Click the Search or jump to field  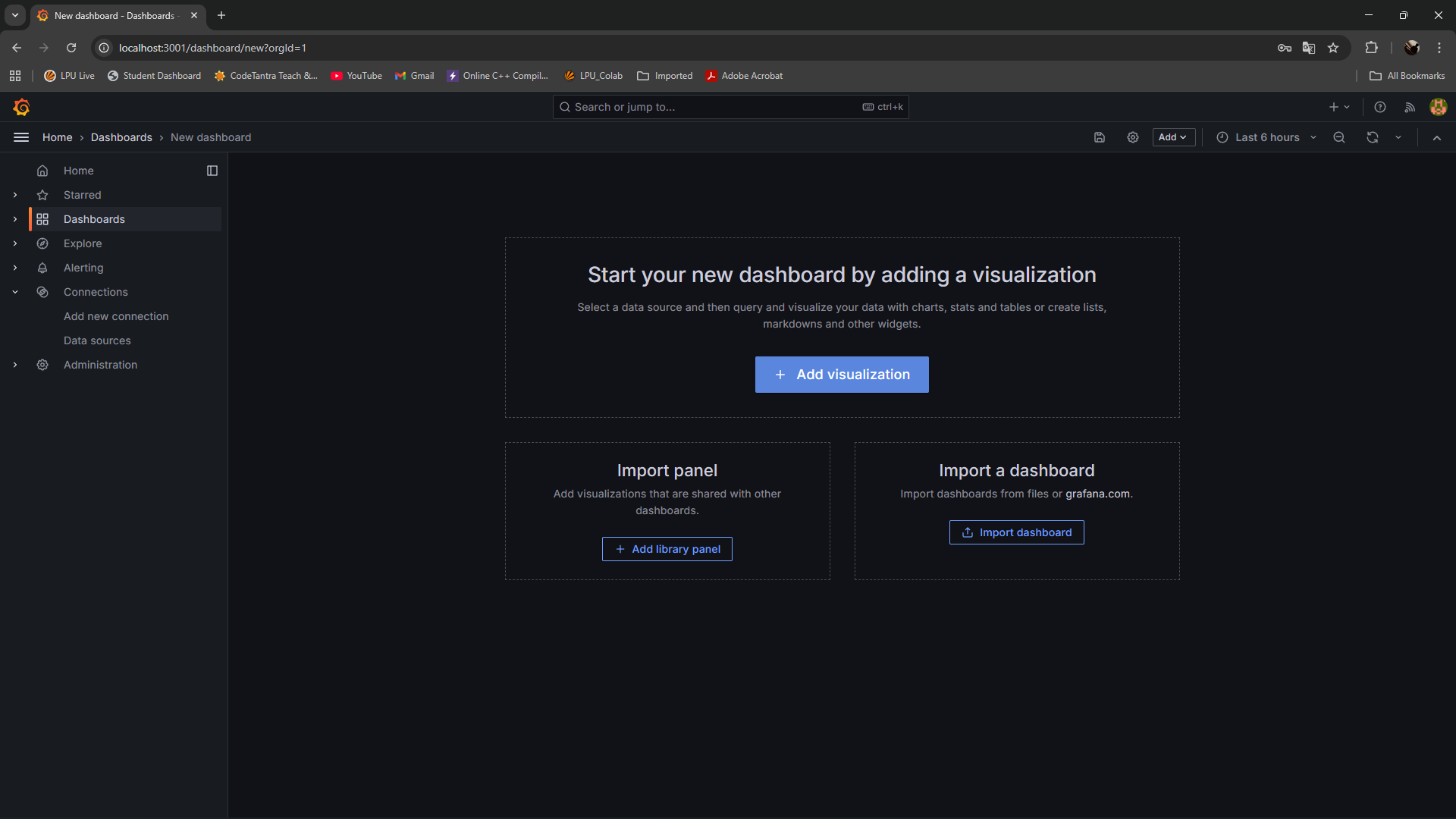click(713, 107)
